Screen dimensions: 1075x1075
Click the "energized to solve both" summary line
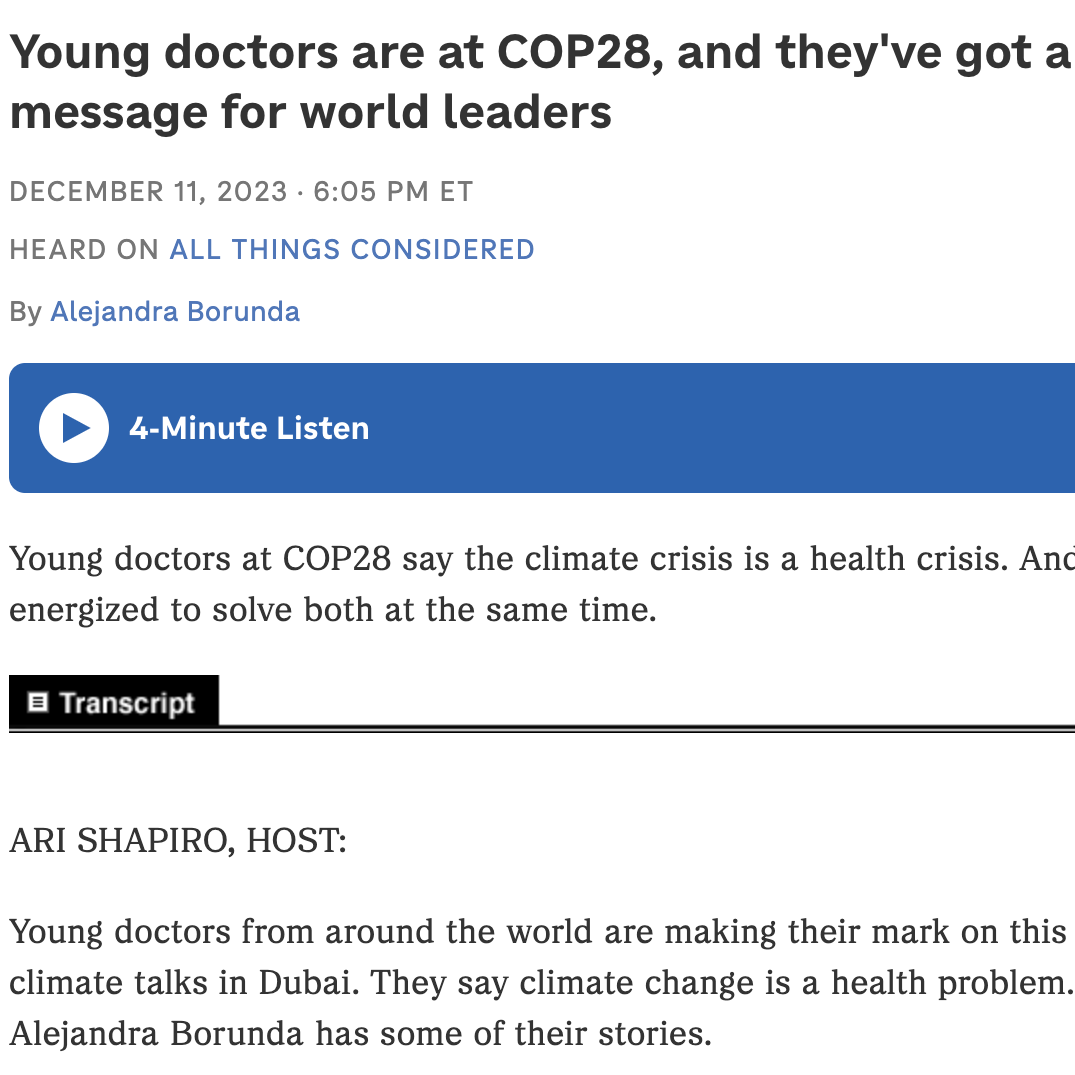click(332, 609)
